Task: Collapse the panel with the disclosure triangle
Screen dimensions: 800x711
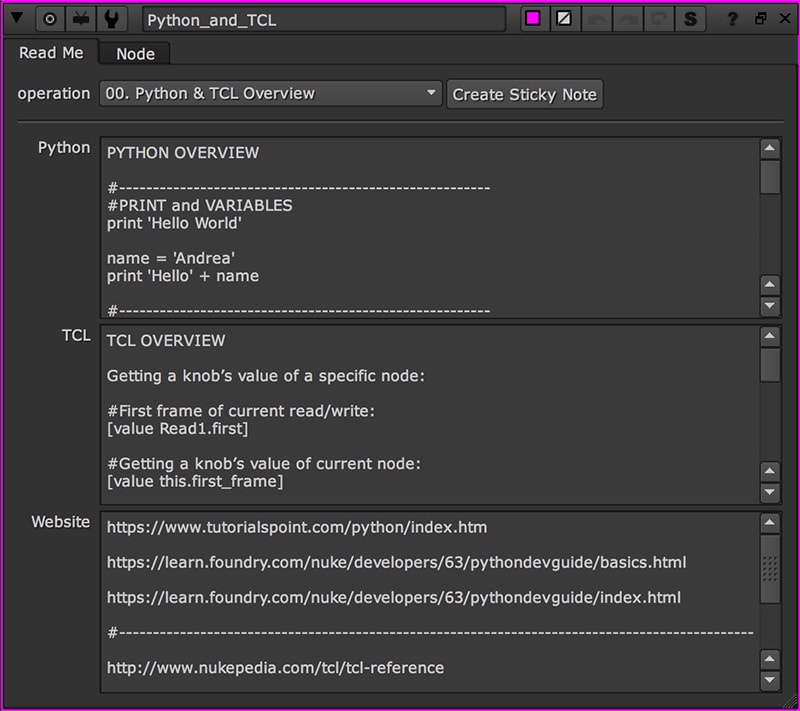Action: (16, 19)
